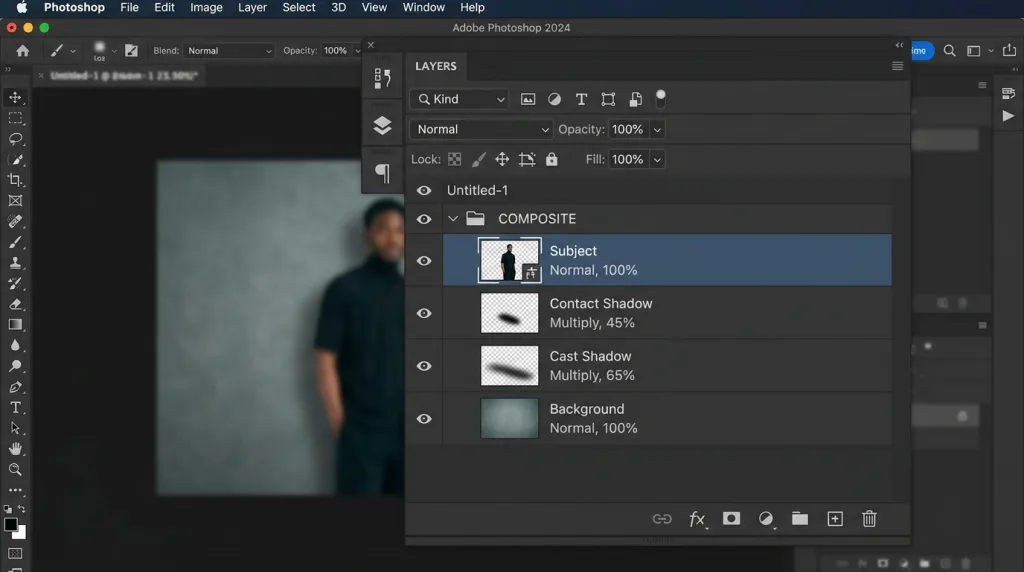Select the Pen tool

[x=15, y=387]
